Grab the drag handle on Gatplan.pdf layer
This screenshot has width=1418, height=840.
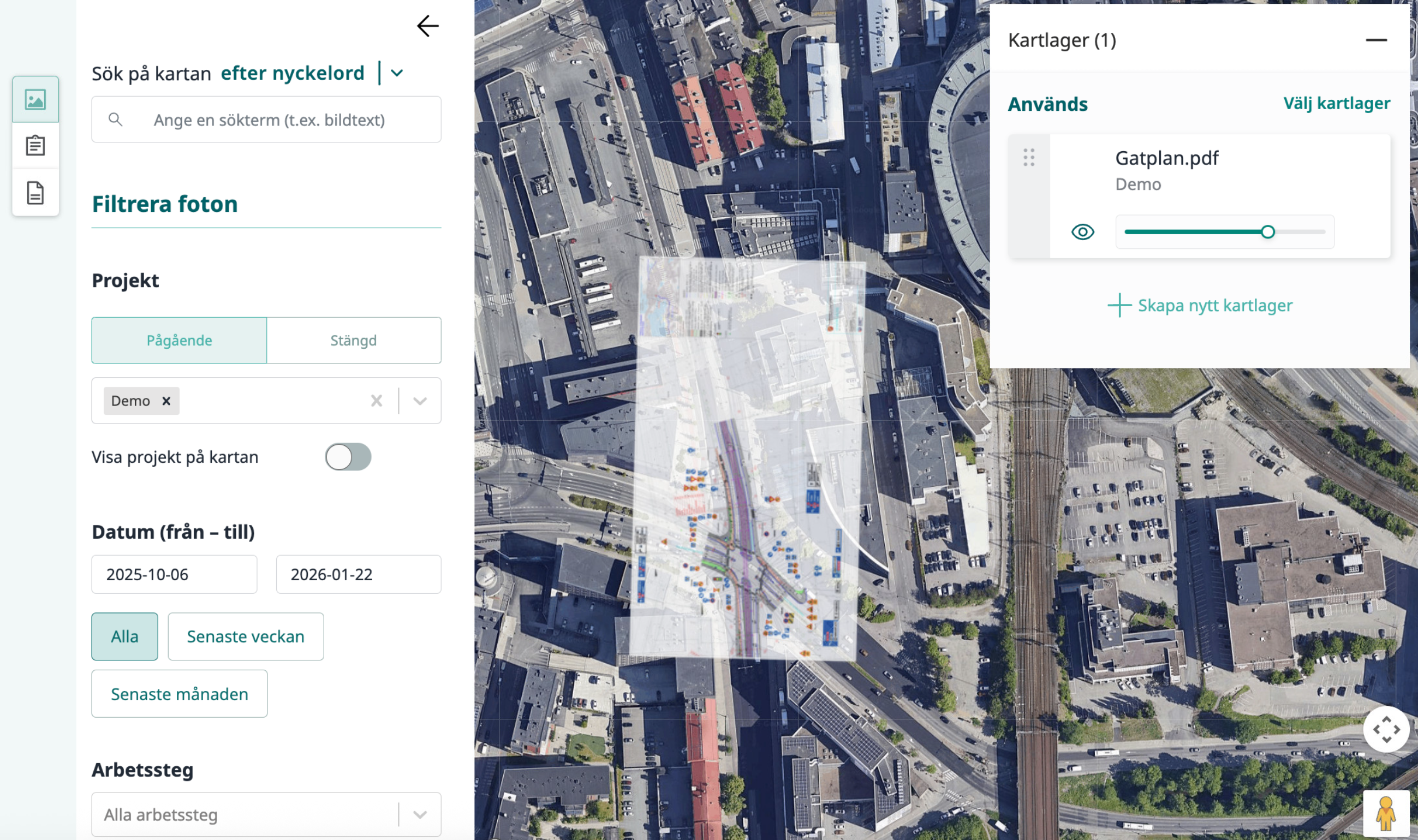coord(1028,157)
